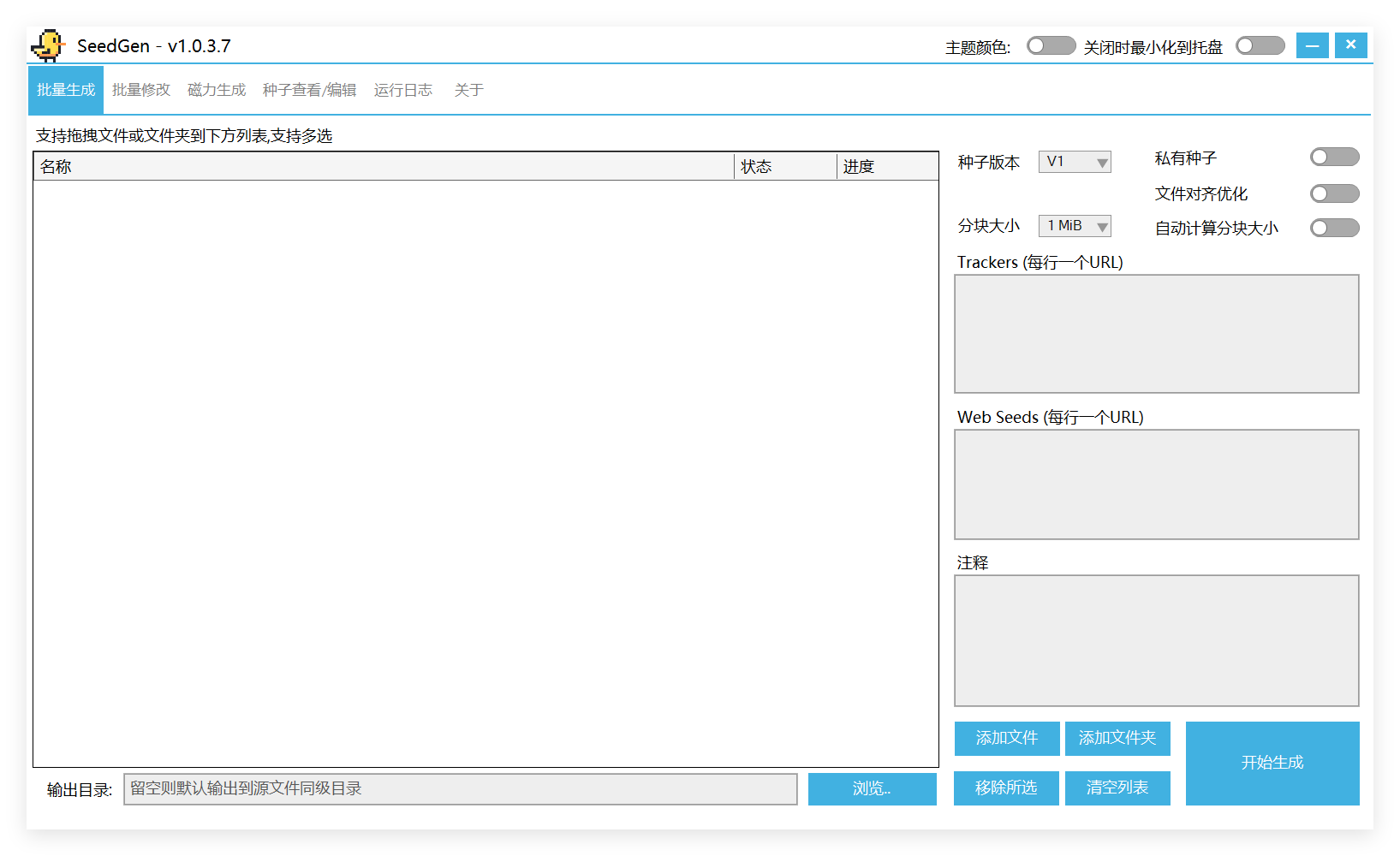Enable the 私有种子 toggle
The width and height of the screenshot is (1400, 856).
pos(1334,157)
